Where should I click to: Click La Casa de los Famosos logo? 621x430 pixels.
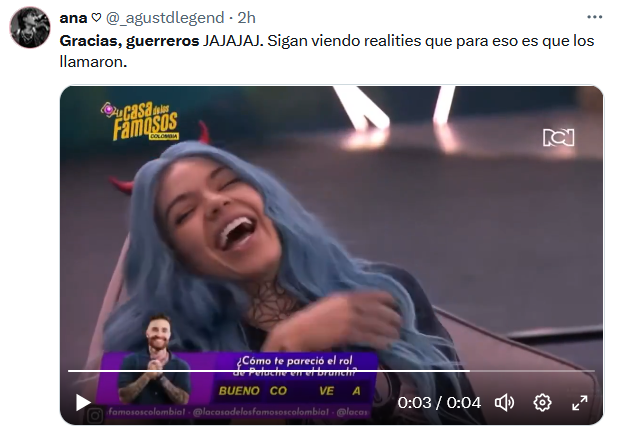(x=141, y=121)
